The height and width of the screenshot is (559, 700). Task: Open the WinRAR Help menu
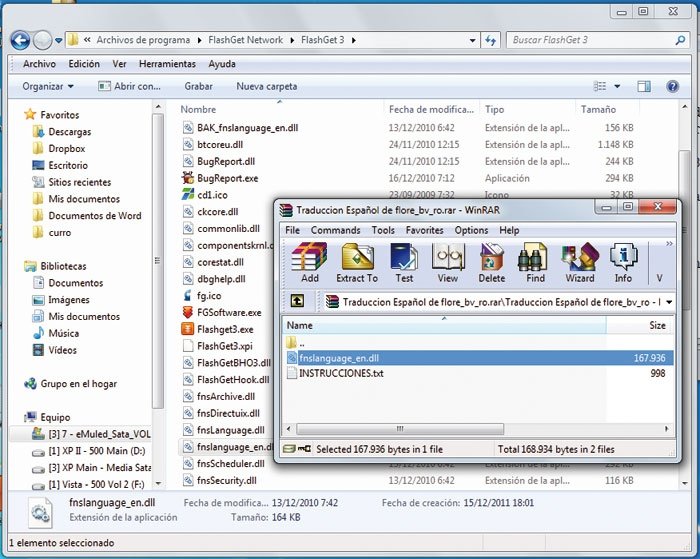(509, 230)
